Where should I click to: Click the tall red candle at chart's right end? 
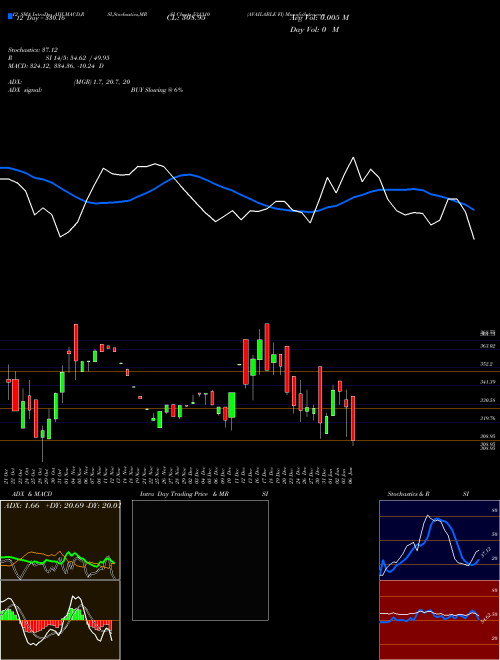[353, 418]
